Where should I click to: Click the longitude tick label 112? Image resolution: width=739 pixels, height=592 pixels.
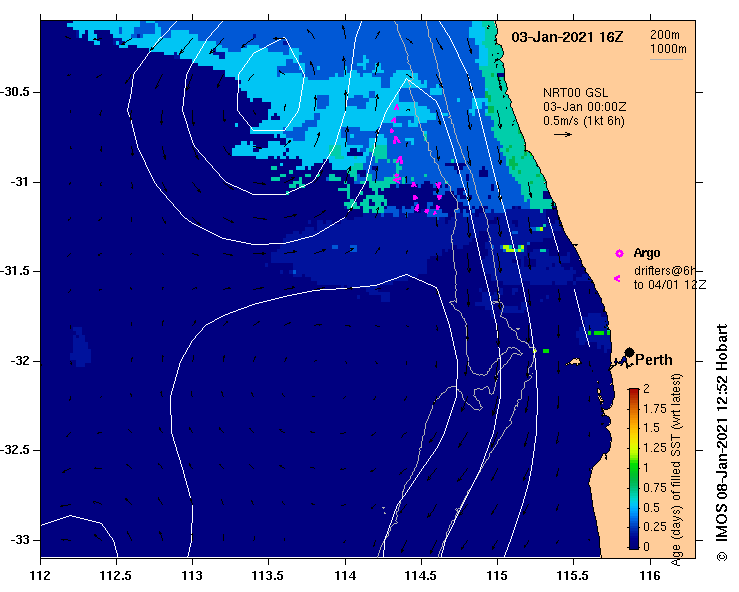pyautogui.click(x=41, y=576)
